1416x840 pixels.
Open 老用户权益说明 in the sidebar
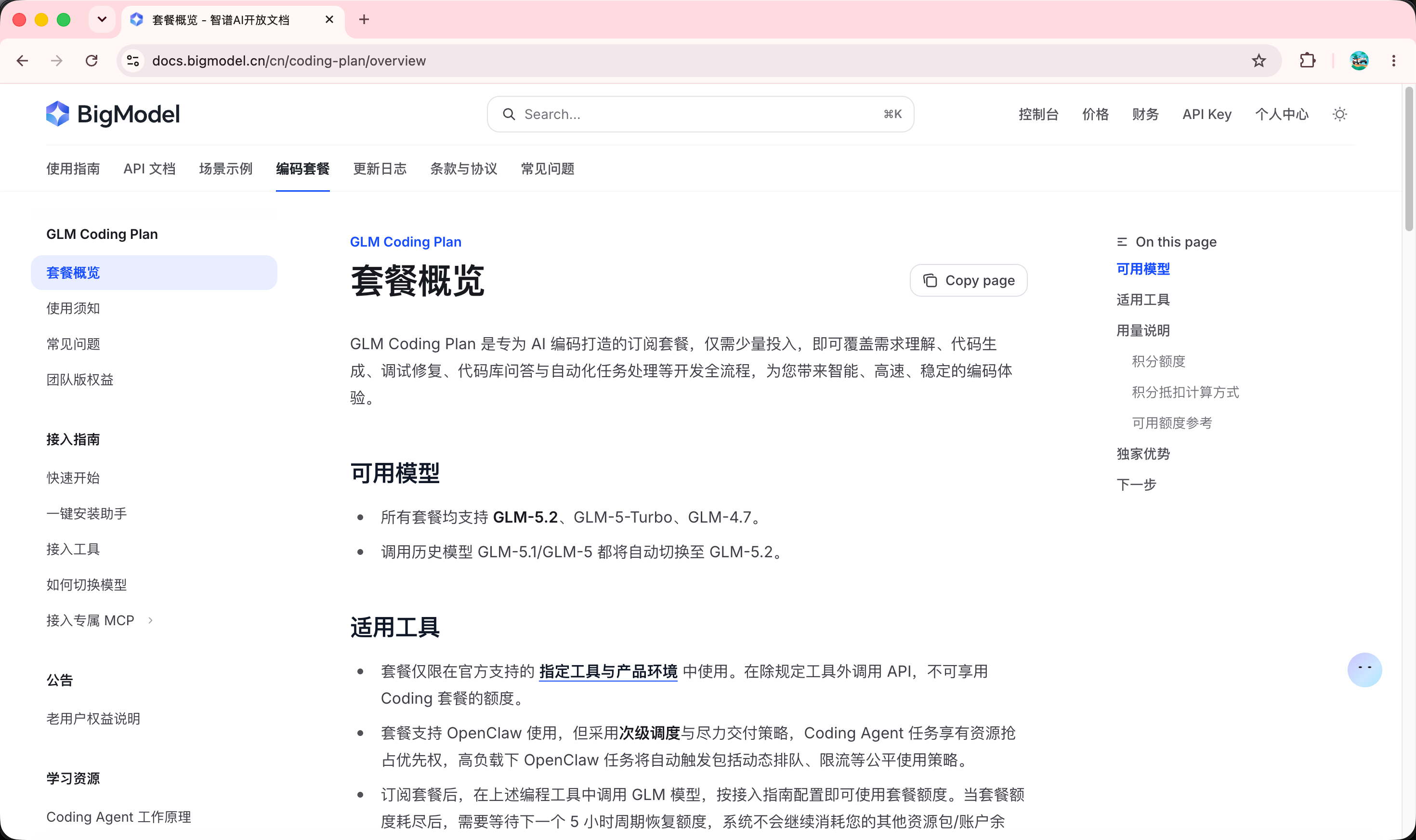tap(93, 719)
